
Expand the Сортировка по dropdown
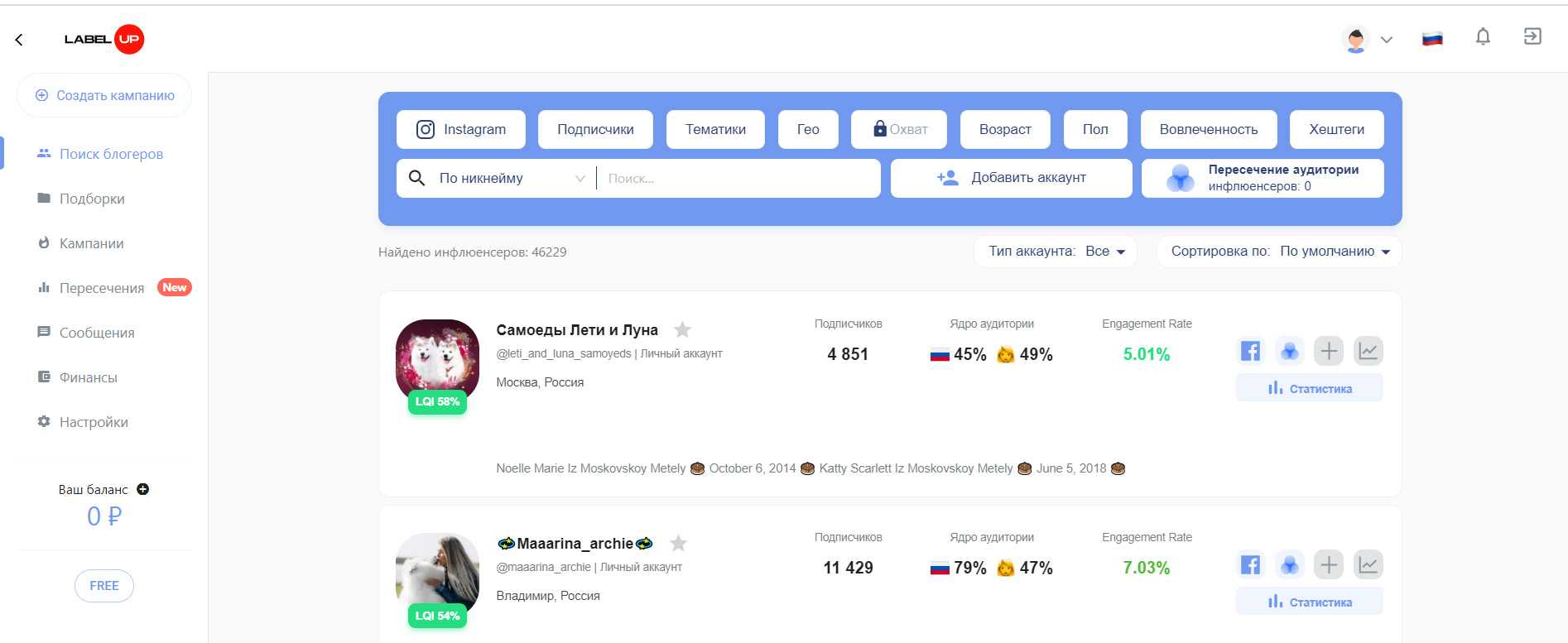tap(1279, 252)
